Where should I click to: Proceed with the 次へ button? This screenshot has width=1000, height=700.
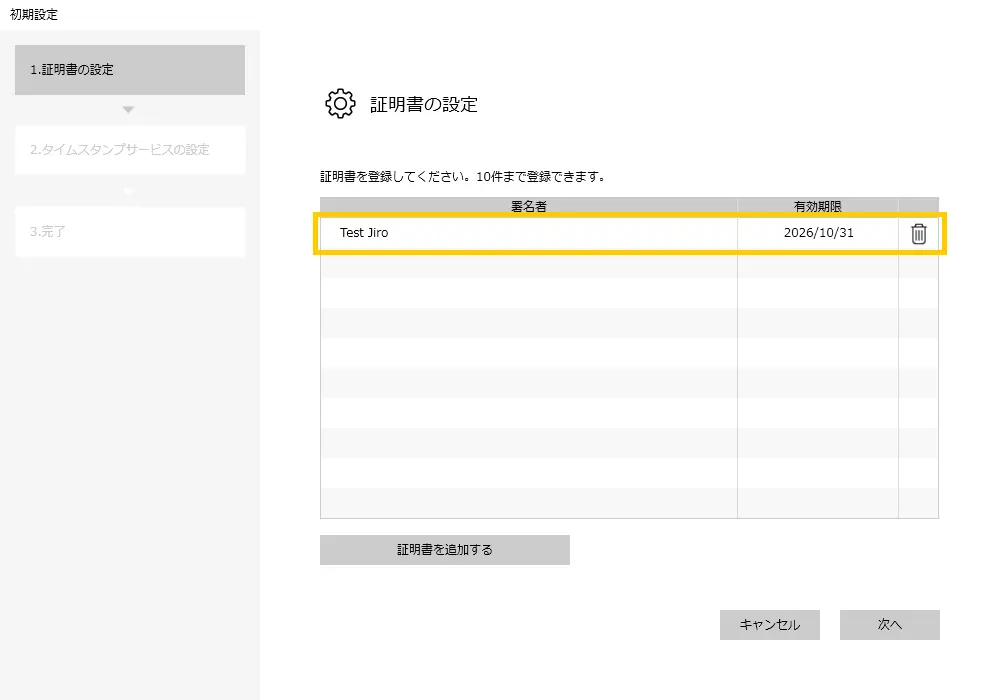point(889,625)
